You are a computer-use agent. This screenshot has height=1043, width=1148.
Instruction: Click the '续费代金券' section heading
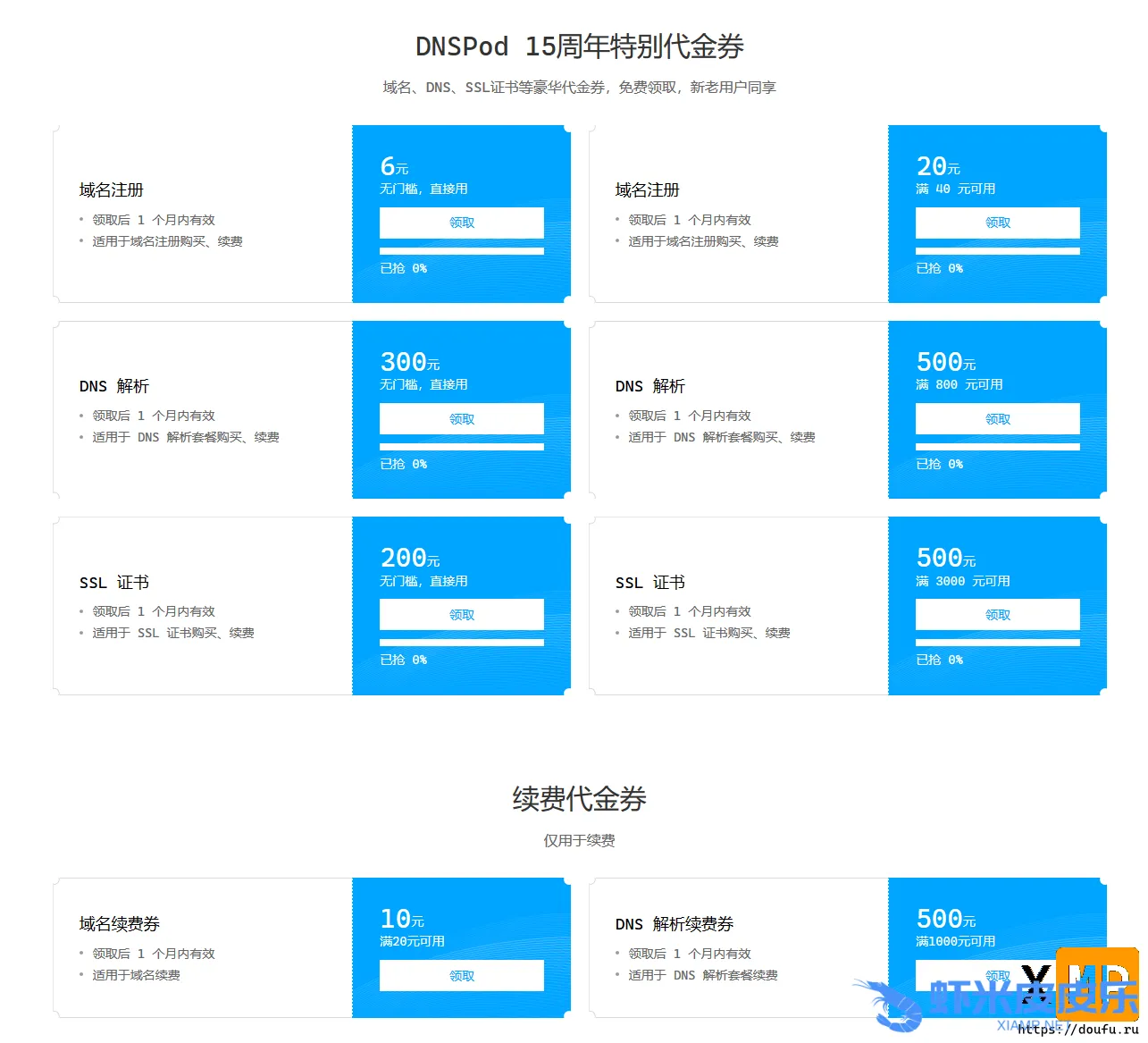click(x=580, y=799)
